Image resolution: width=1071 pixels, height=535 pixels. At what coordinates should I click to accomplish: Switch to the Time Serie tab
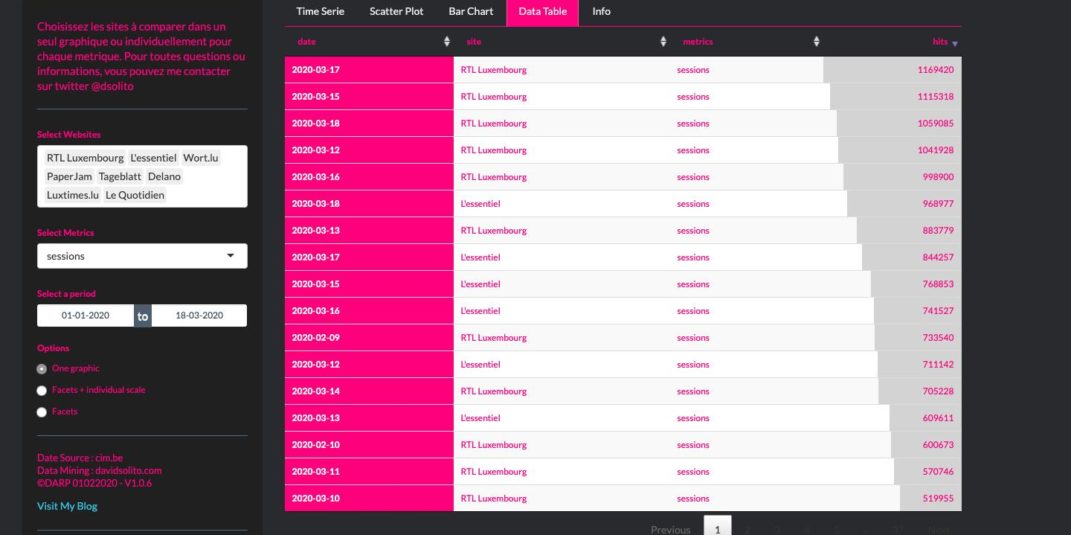coord(320,11)
